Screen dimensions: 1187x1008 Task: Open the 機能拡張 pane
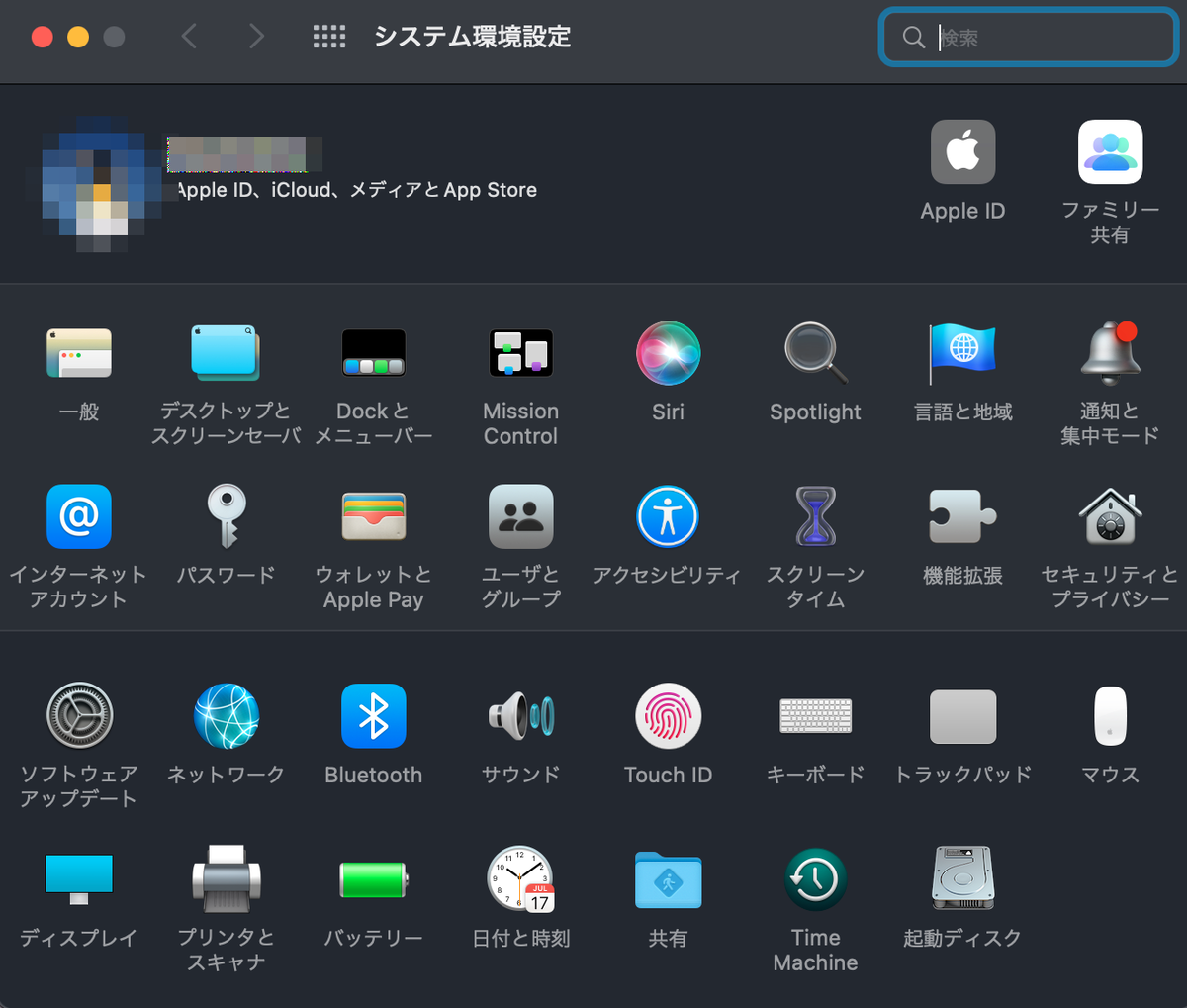click(x=962, y=516)
